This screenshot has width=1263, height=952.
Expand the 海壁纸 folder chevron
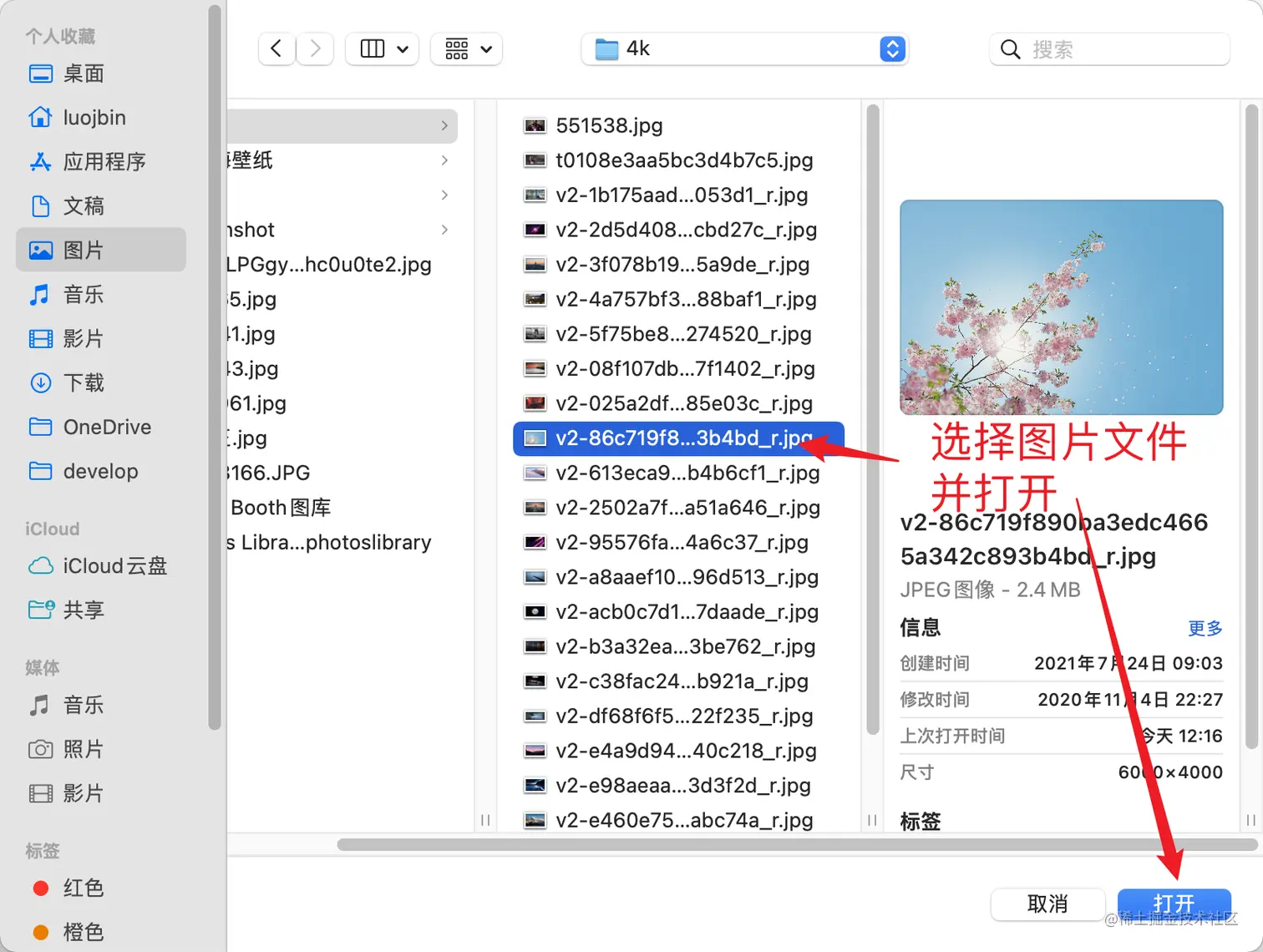click(x=444, y=160)
